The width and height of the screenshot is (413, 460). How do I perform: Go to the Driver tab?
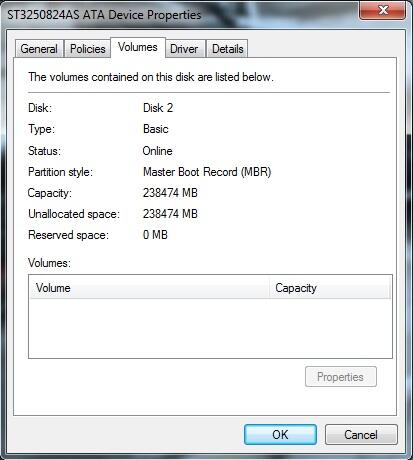pos(184,49)
